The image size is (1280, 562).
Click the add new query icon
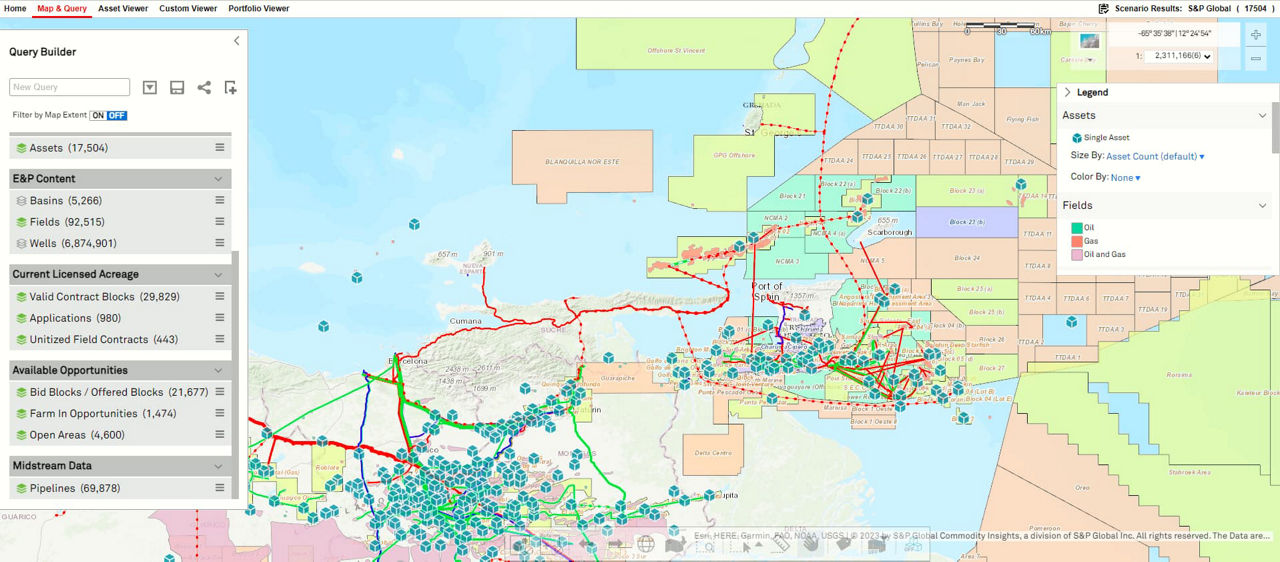pyautogui.click(x=230, y=88)
